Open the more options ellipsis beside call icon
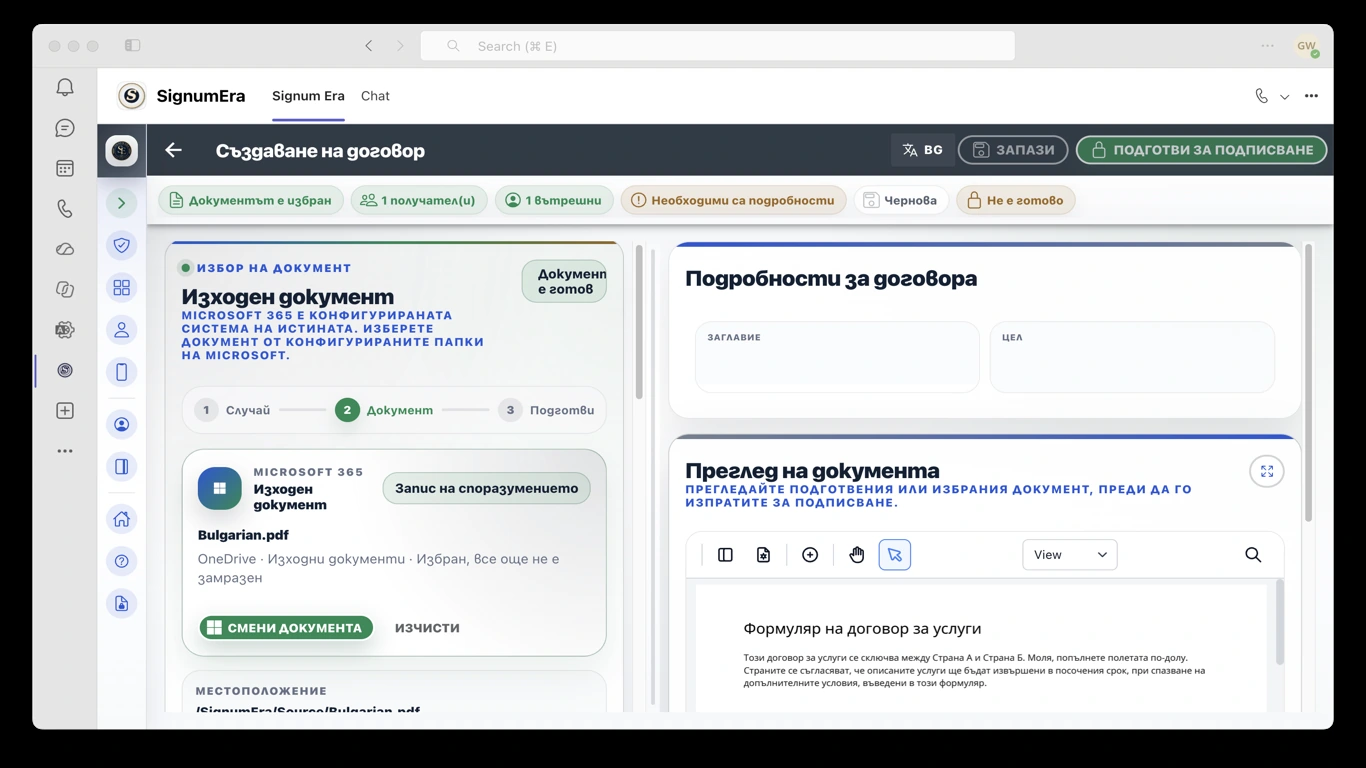This screenshot has height=768, width=1366. click(1311, 96)
